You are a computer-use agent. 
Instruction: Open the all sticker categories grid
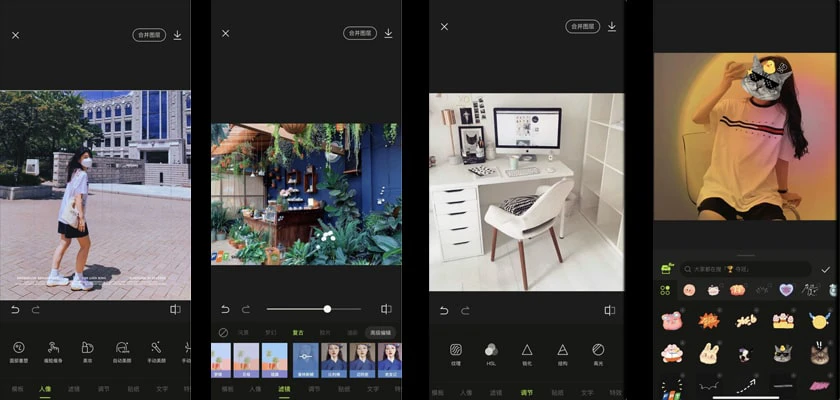point(665,290)
